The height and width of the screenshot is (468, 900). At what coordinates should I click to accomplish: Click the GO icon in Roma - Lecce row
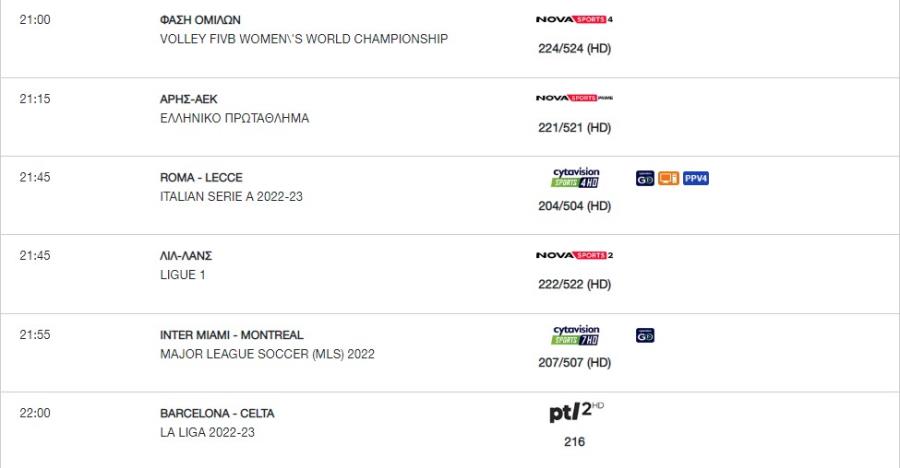(x=645, y=178)
